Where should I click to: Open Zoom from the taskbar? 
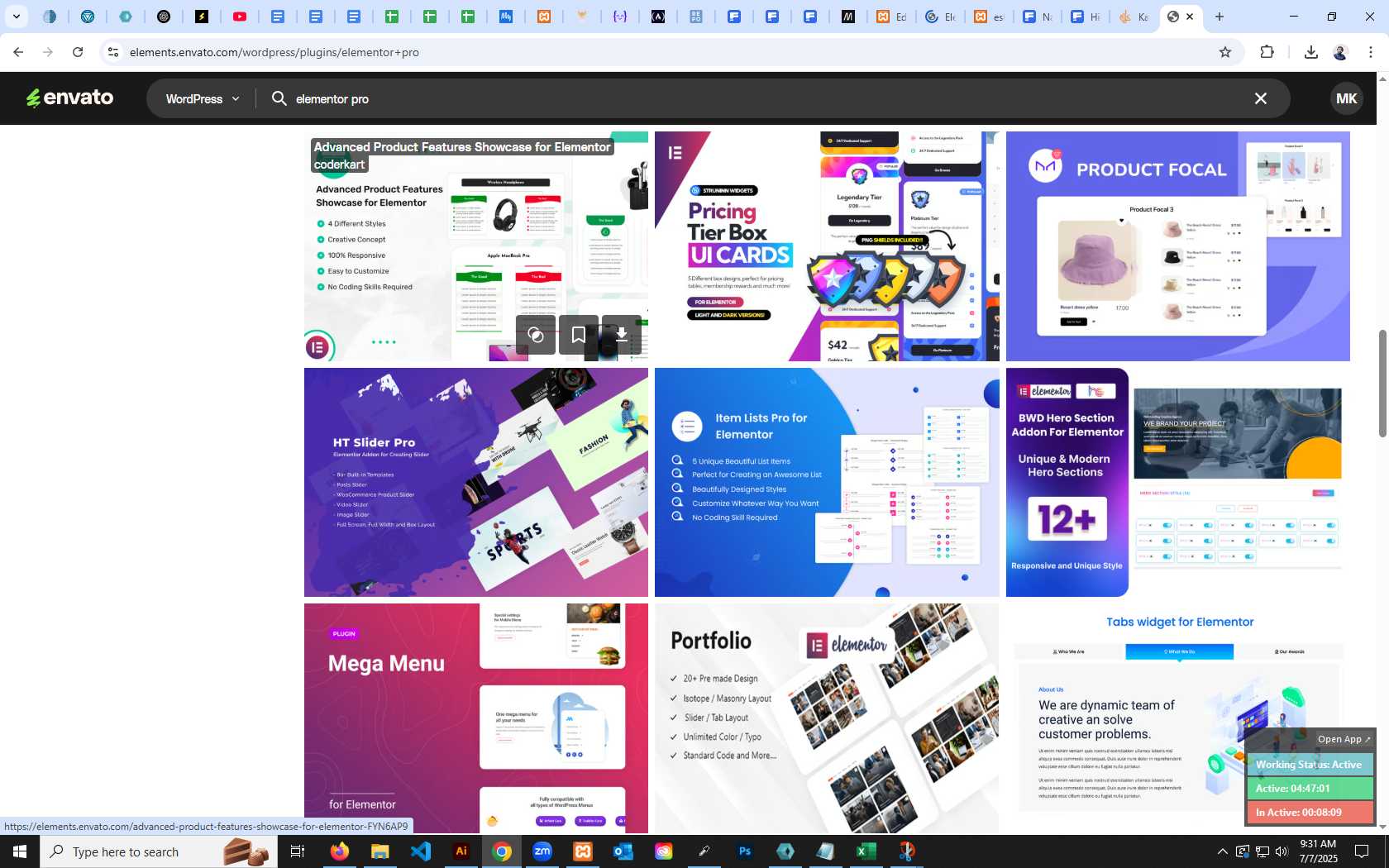coord(542,851)
